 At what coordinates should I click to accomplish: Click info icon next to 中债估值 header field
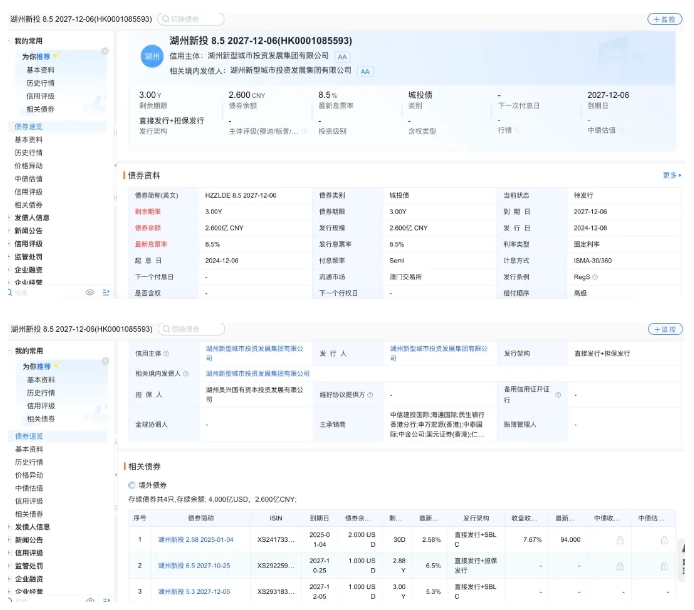(x=621, y=130)
